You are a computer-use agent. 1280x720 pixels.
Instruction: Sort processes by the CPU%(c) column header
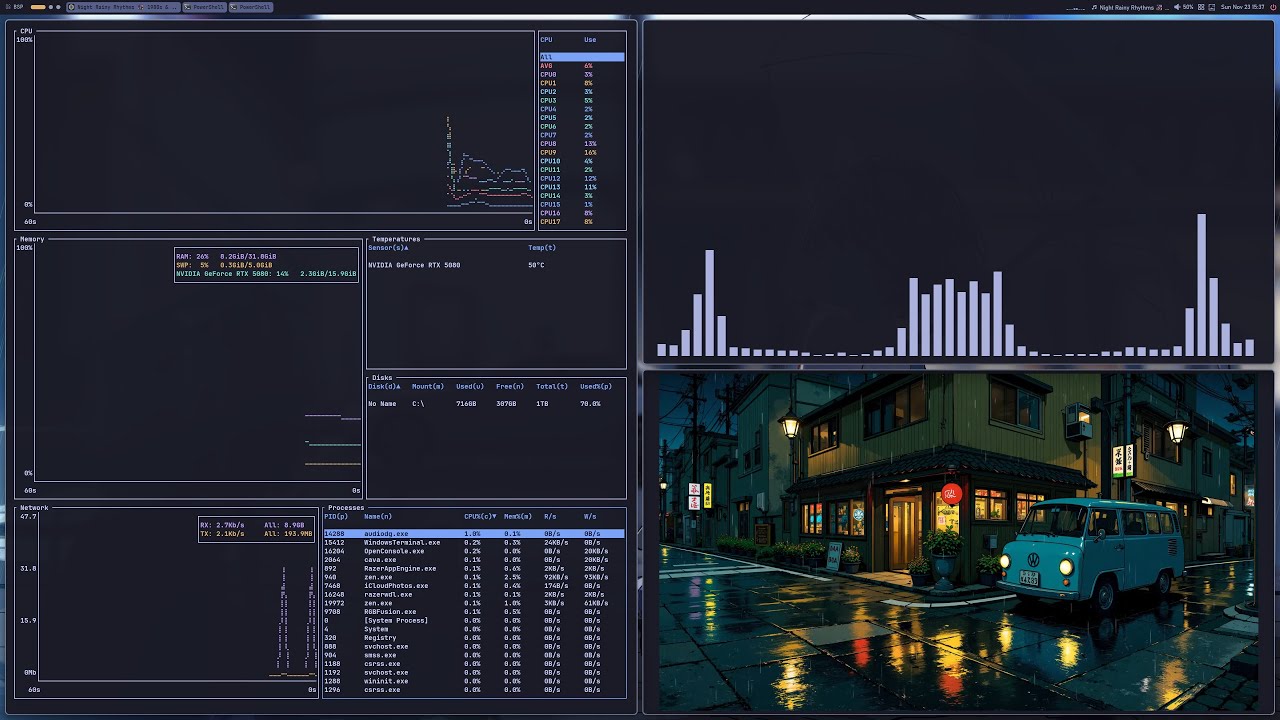click(480, 517)
